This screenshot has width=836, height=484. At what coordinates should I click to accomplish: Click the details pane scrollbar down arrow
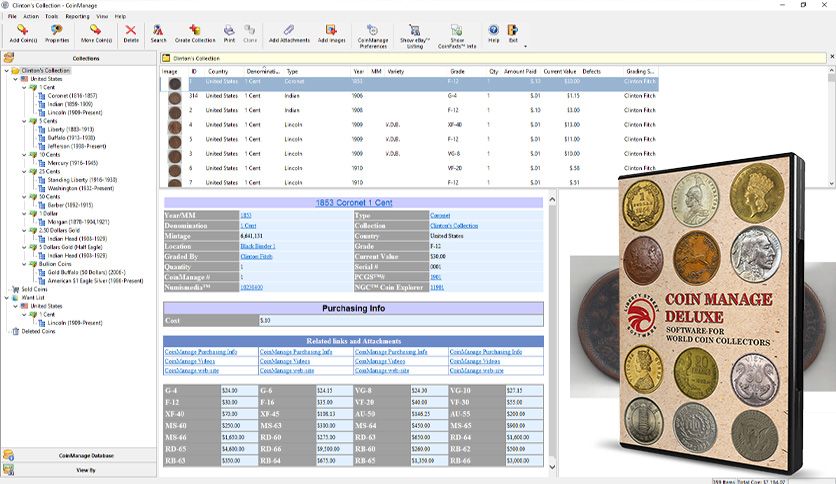click(552, 467)
